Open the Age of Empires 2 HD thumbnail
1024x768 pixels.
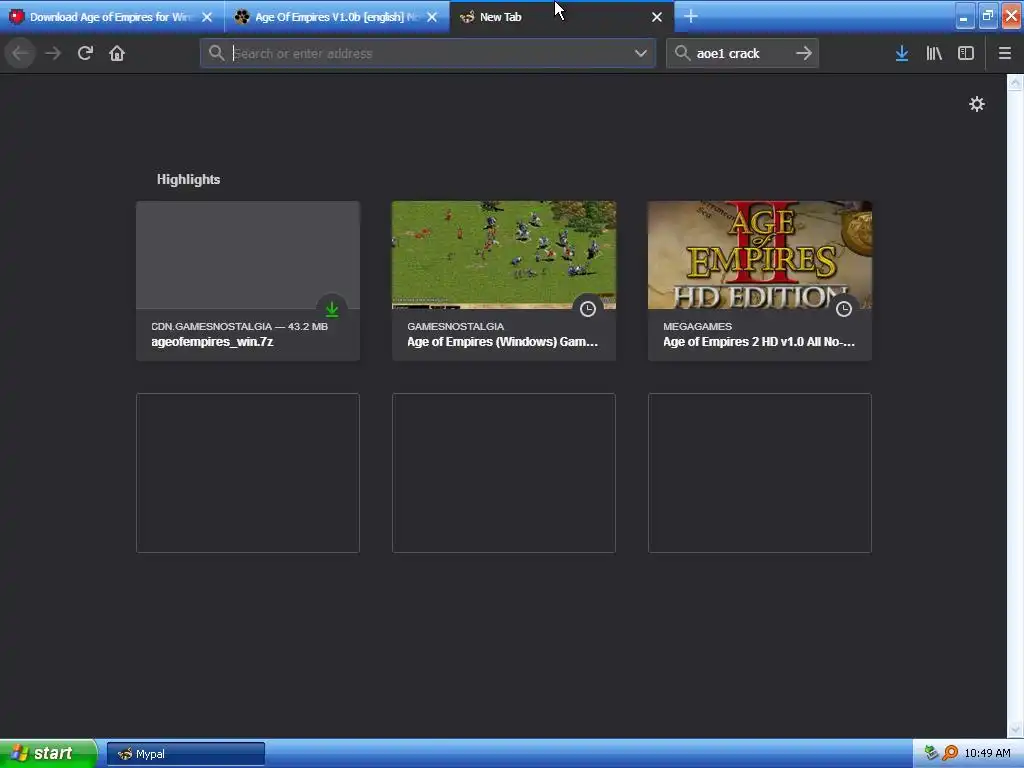pyautogui.click(x=760, y=255)
